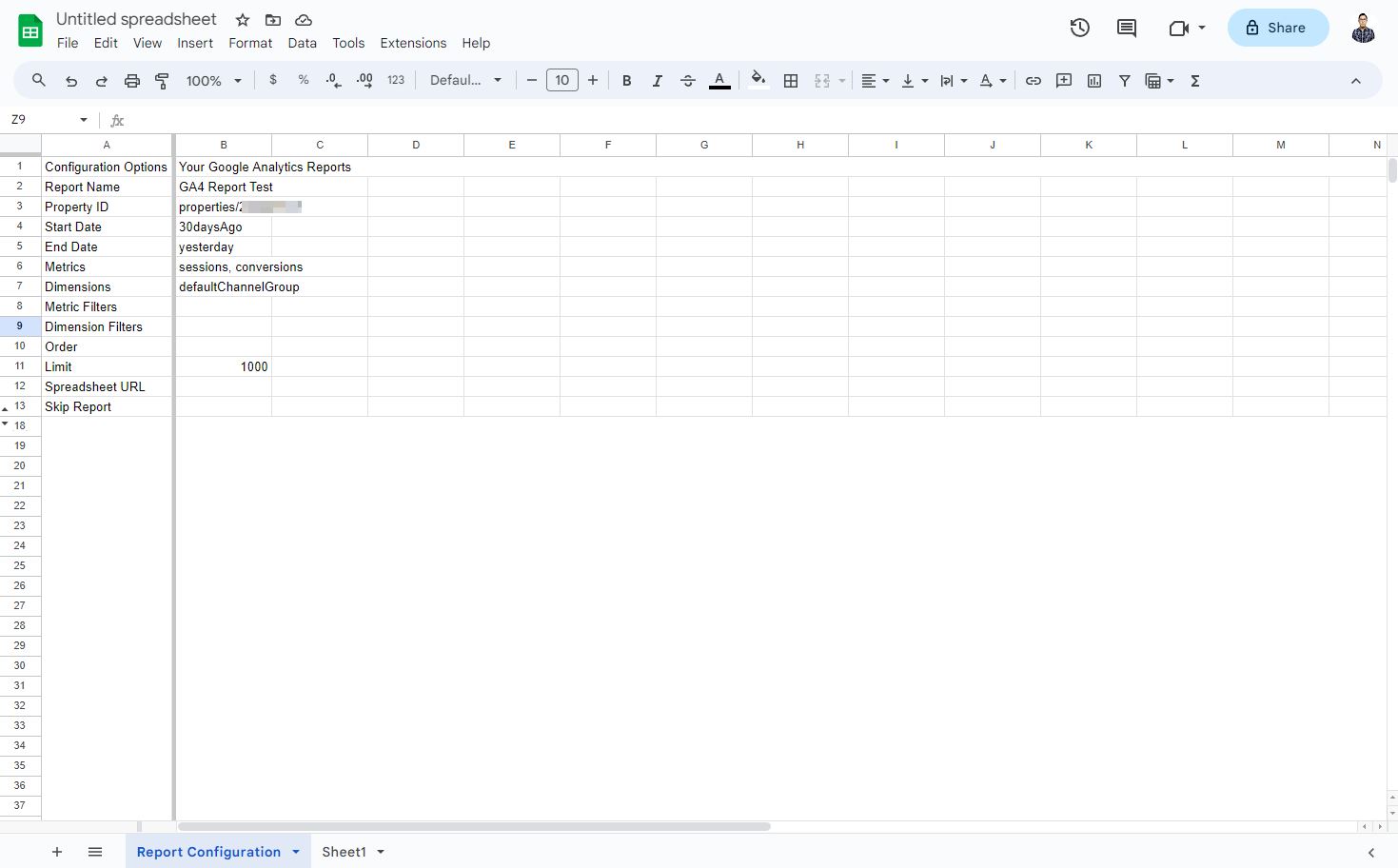Open version history
Viewport: 1398px width, 868px height.
[x=1079, y=28]
